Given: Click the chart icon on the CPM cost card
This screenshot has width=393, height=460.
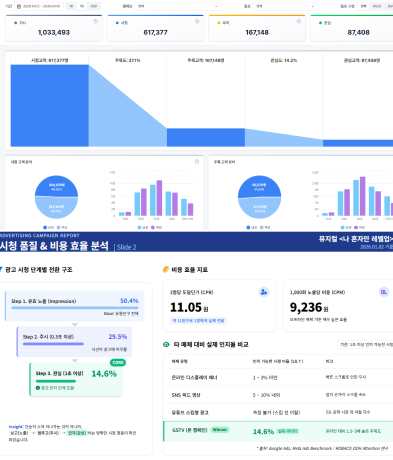Looking at the screenshot, I should coord(384,292).
